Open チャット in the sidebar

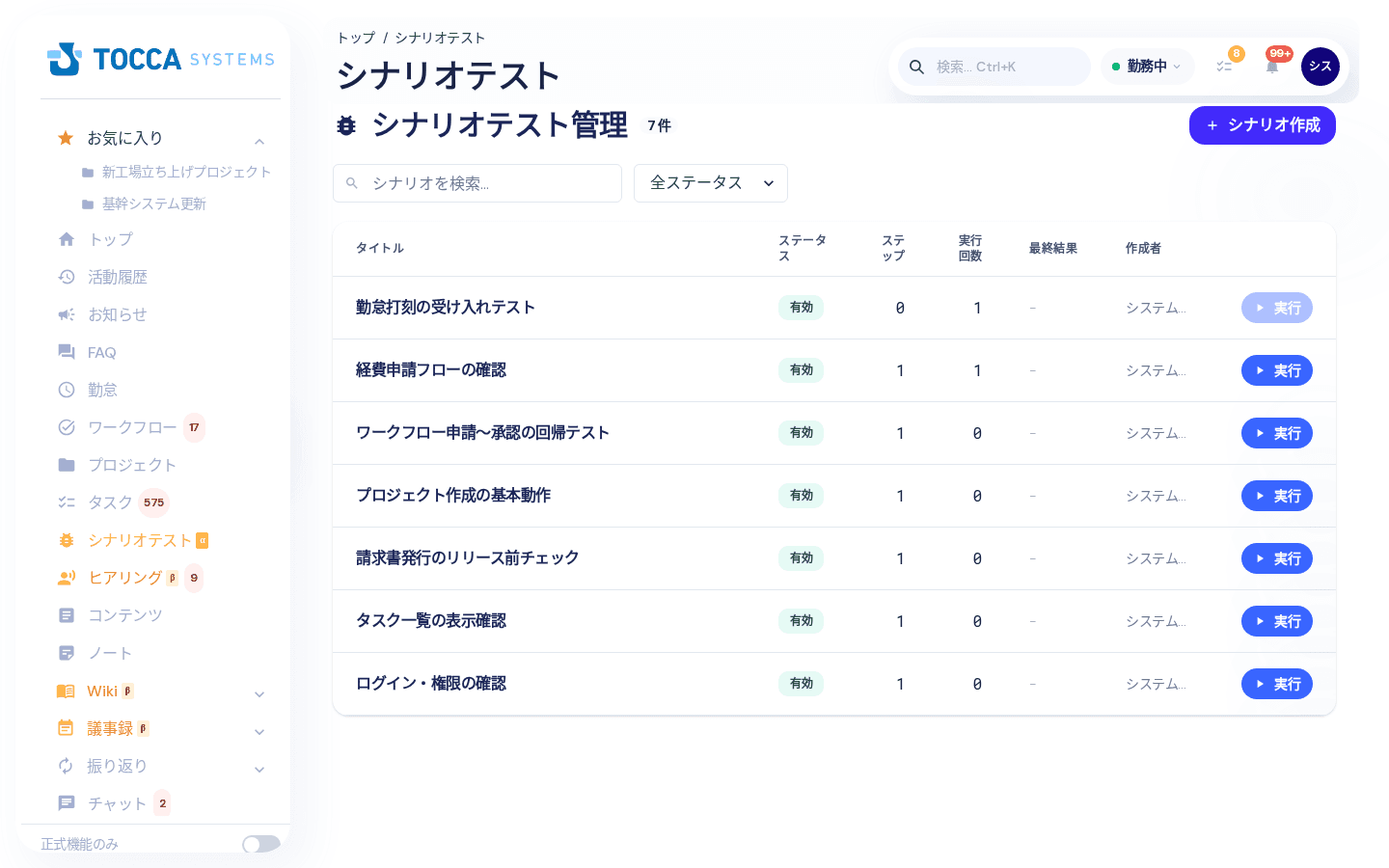(117, 803)
